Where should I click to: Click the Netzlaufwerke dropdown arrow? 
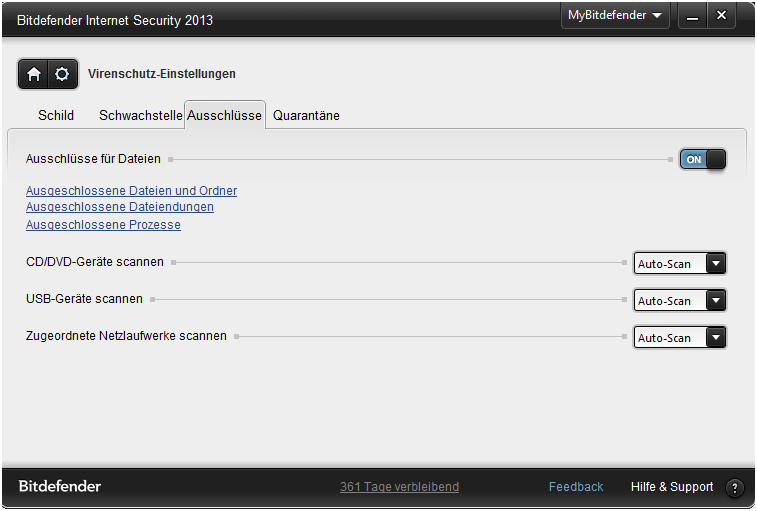point(716,338)
